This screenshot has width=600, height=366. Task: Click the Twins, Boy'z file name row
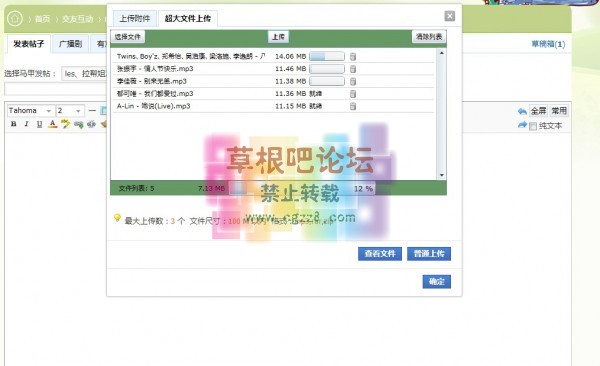[191, 57]
